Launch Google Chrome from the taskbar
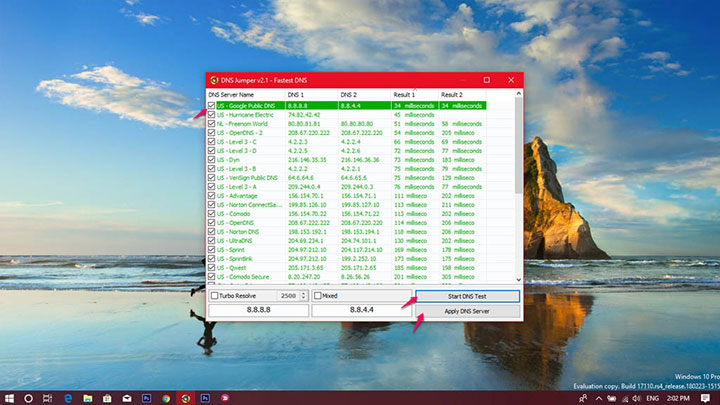Viewport: 720px width, 405px height. 166,398
